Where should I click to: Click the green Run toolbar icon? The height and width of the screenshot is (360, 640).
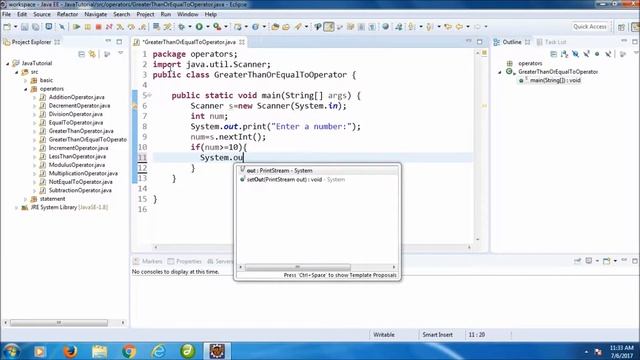199,27
